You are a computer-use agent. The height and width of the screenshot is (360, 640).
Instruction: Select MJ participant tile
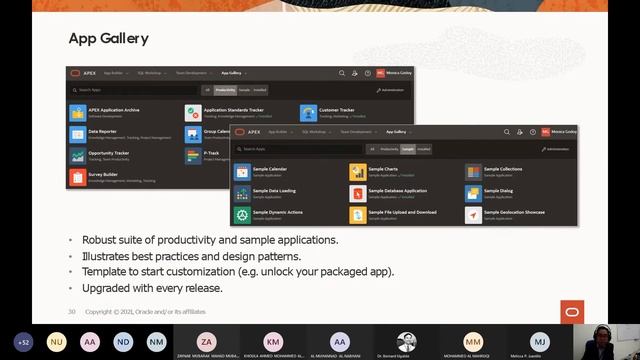[x=539, y=342]
